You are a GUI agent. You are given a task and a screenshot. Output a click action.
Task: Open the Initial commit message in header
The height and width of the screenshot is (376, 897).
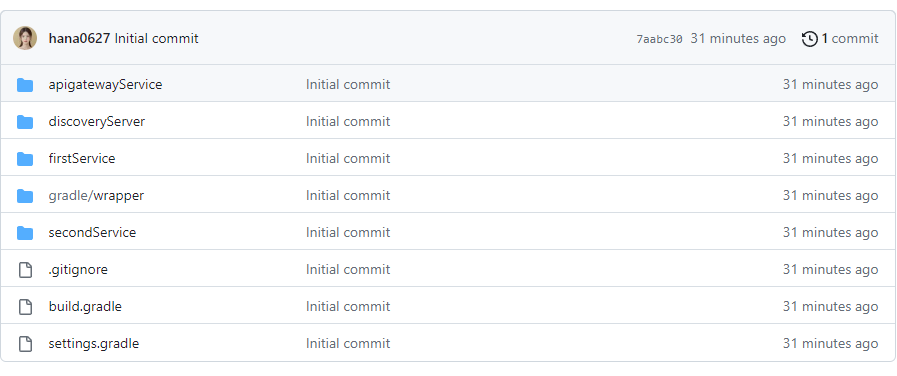[x=156, y=38]
